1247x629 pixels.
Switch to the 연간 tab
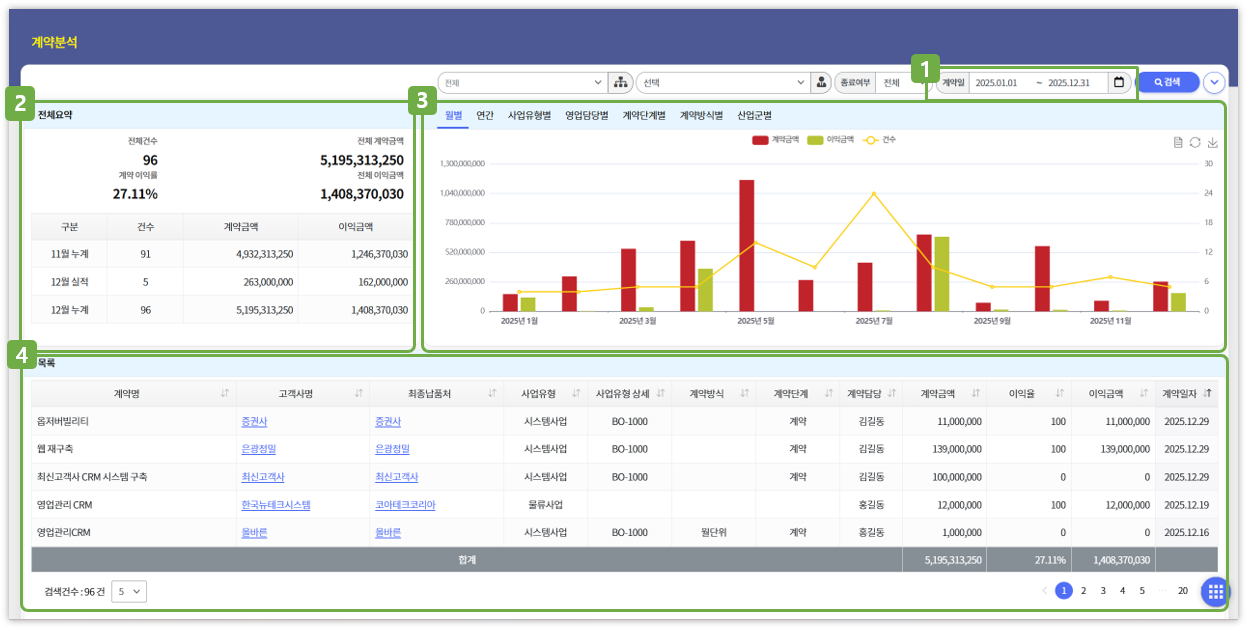[485, 115]
